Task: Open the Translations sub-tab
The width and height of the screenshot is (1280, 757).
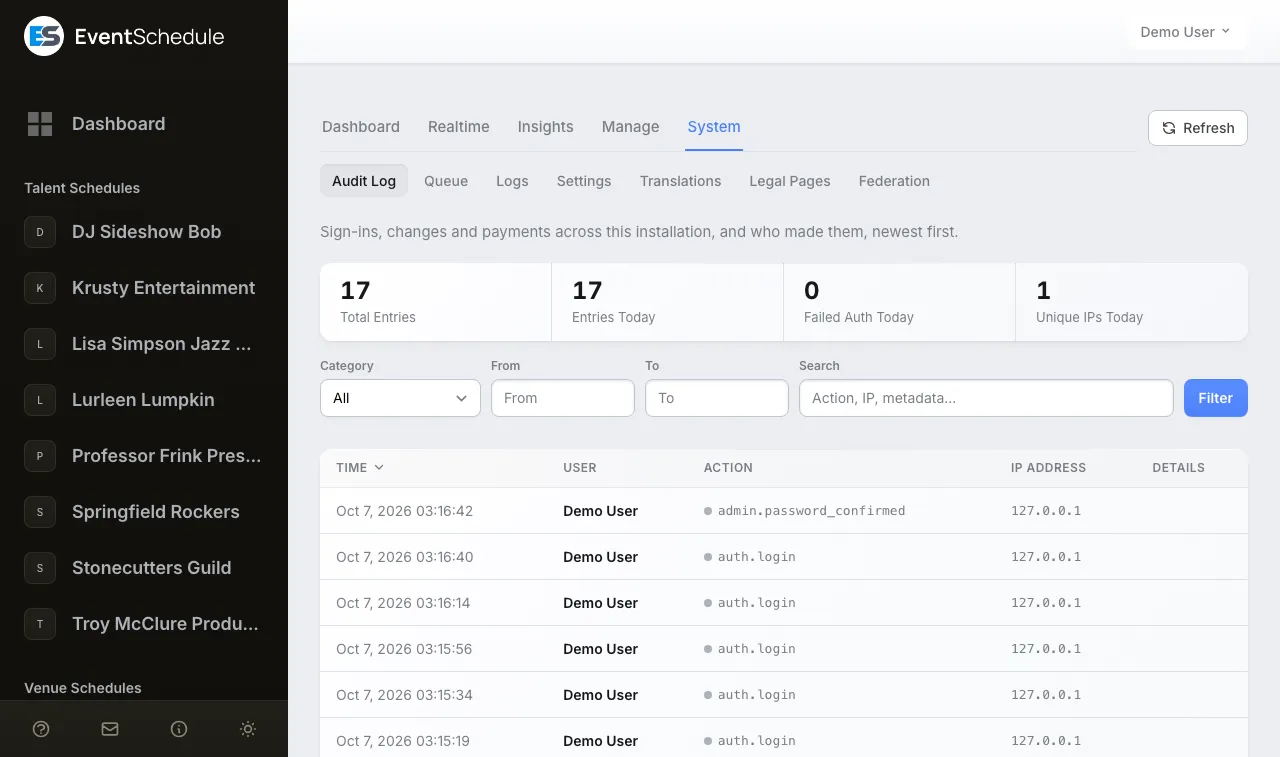Action: click(680, 181)
